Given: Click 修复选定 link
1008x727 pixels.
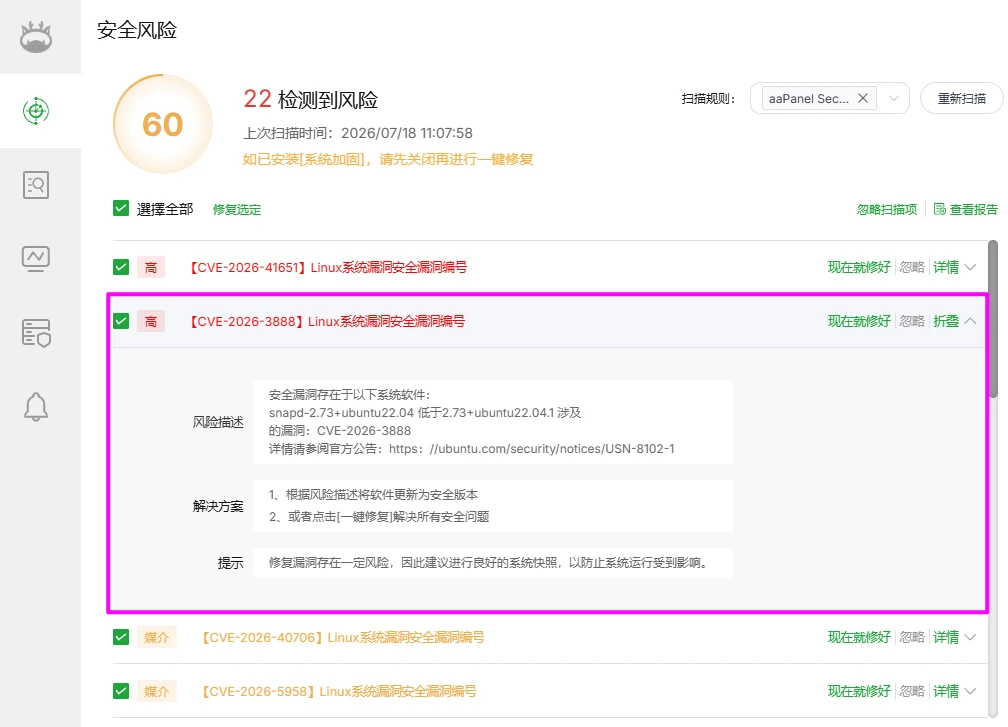Looking at the screenshot, I should coord(237,210).
